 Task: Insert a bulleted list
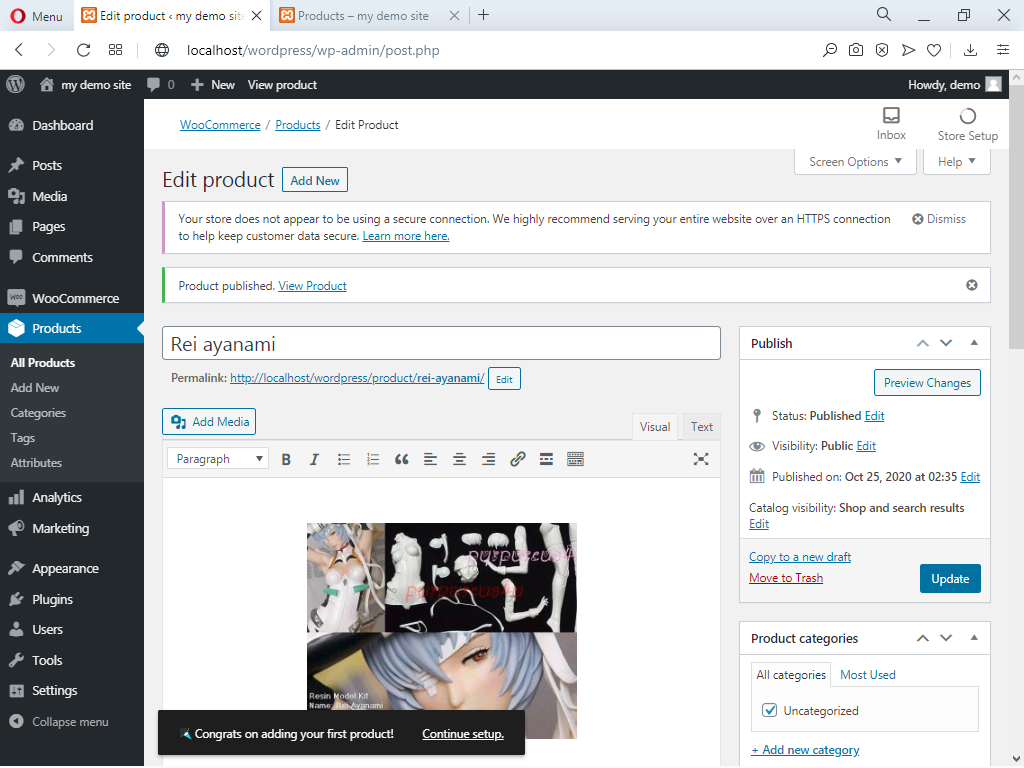click(344, 460)
